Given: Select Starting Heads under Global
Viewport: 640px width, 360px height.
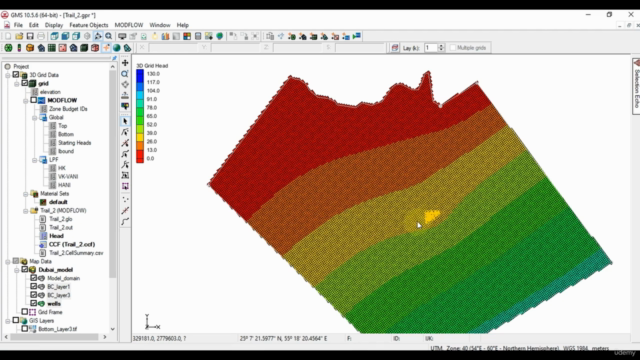Looking at the screenshot, I should point(74,143).
